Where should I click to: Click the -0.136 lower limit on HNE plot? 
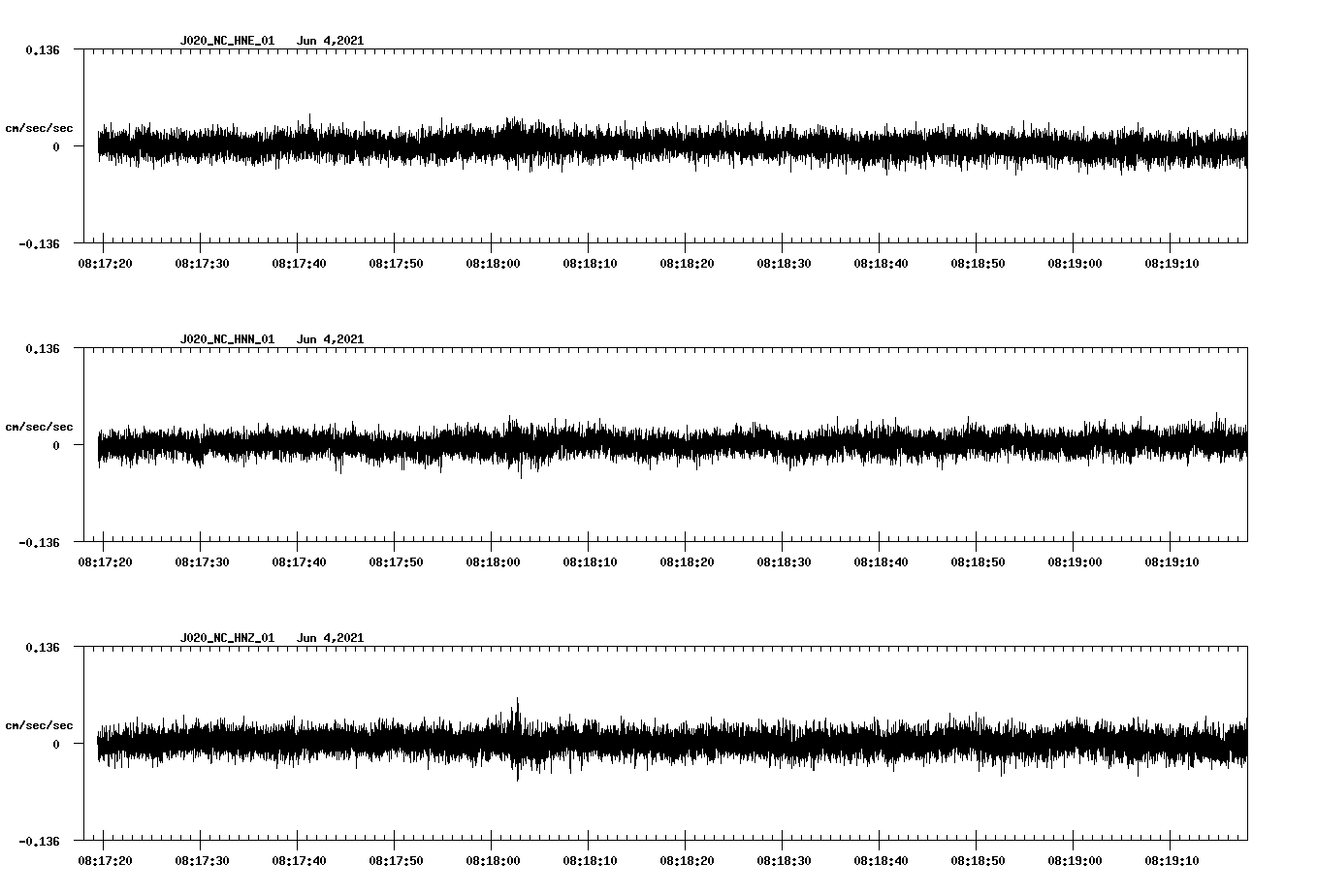point(39,243)
